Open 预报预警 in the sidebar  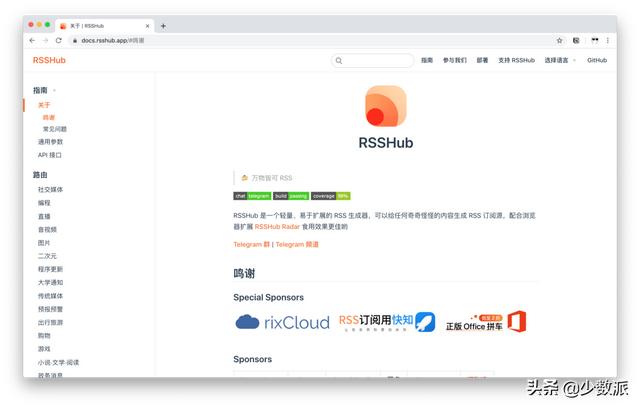50,309
